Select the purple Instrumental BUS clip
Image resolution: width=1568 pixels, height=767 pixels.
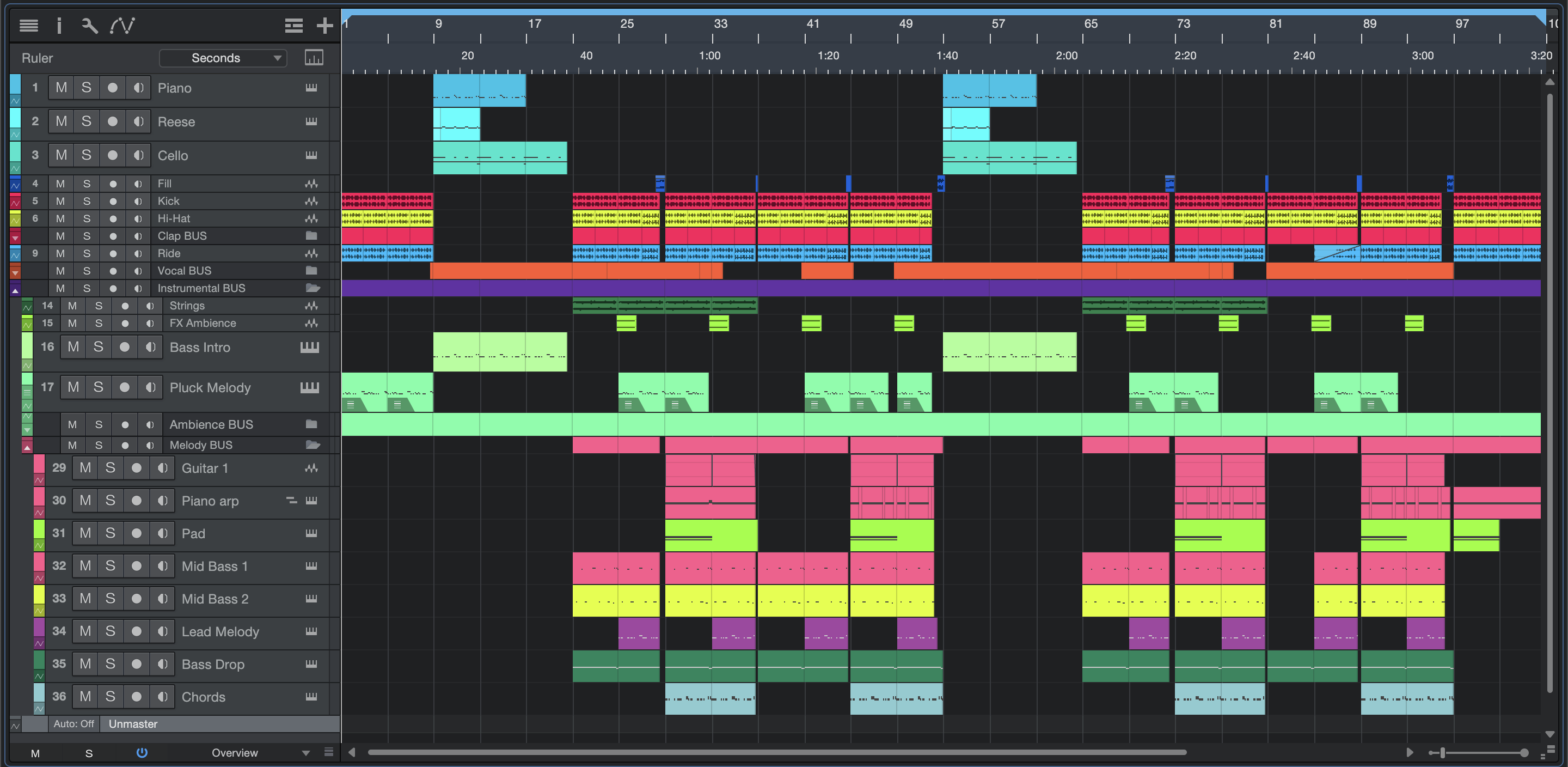(940, 288)
